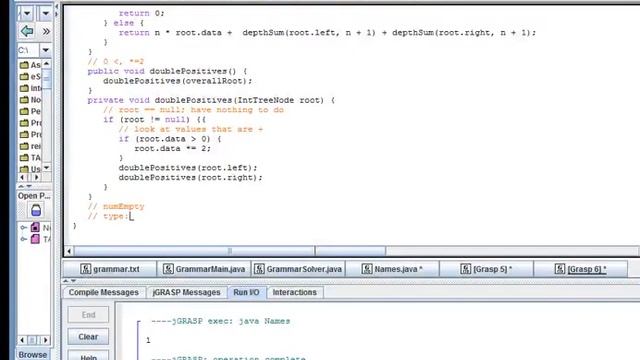Click the GrammarMain.java tab file icon

pos(168,269)
